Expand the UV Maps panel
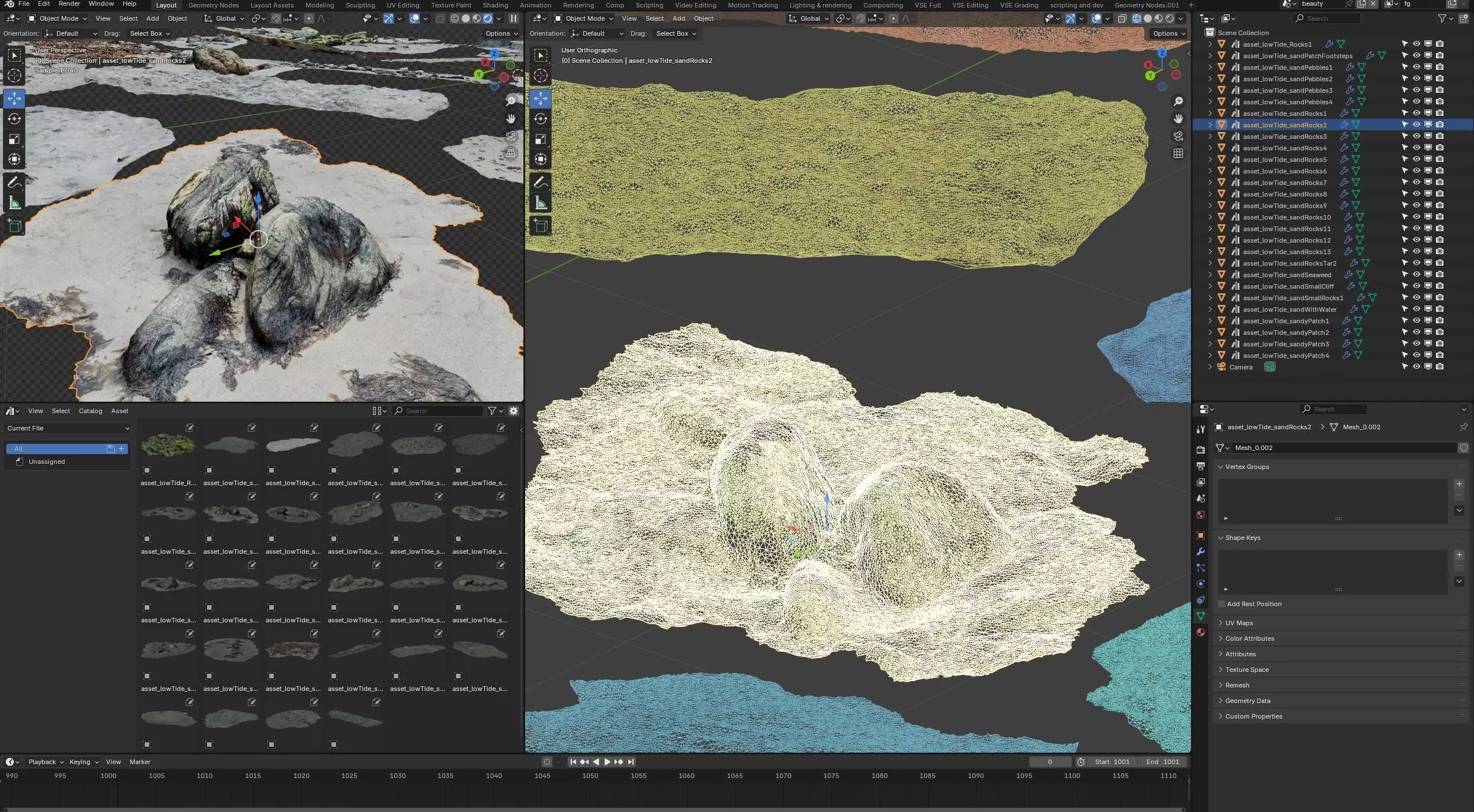This screenshot has width=1474, height=812. [x=1239, y=623]
